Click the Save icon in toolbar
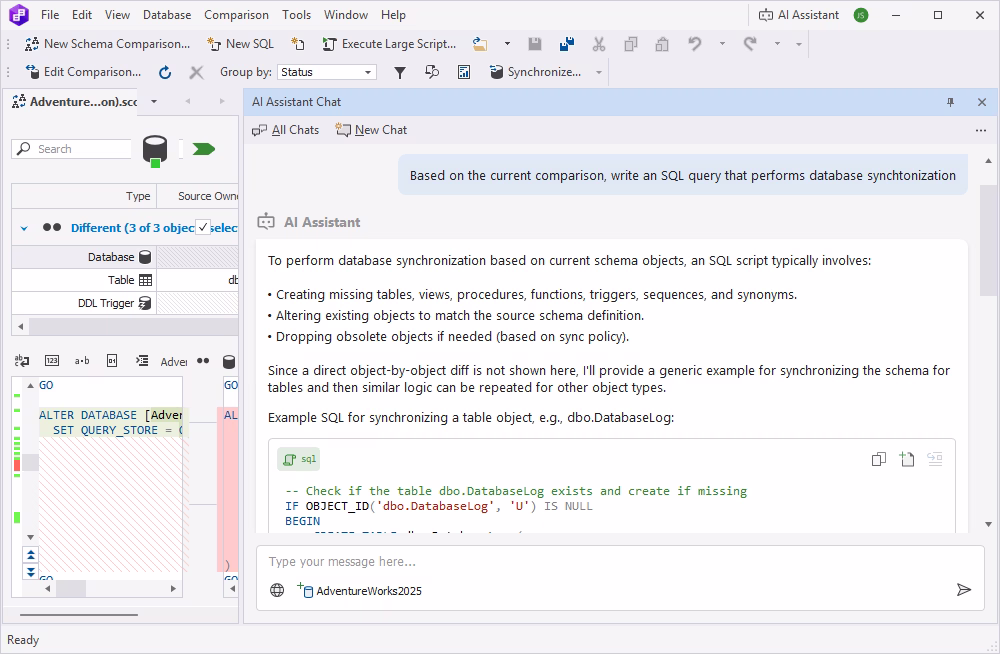The height and width of the screenshot is (654, 1000). pyautogui.click(x=534, y=44)
